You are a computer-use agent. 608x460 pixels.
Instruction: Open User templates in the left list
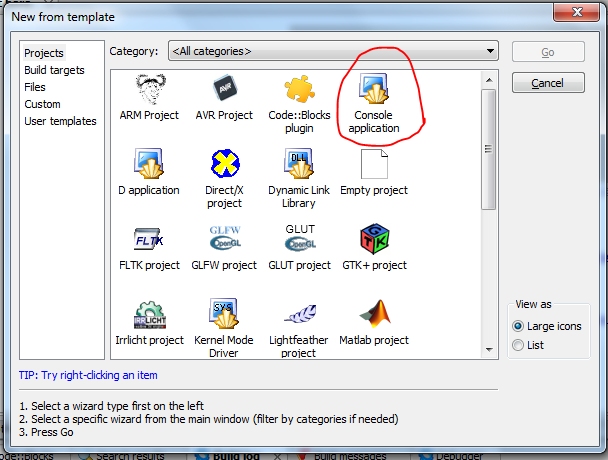60,121
